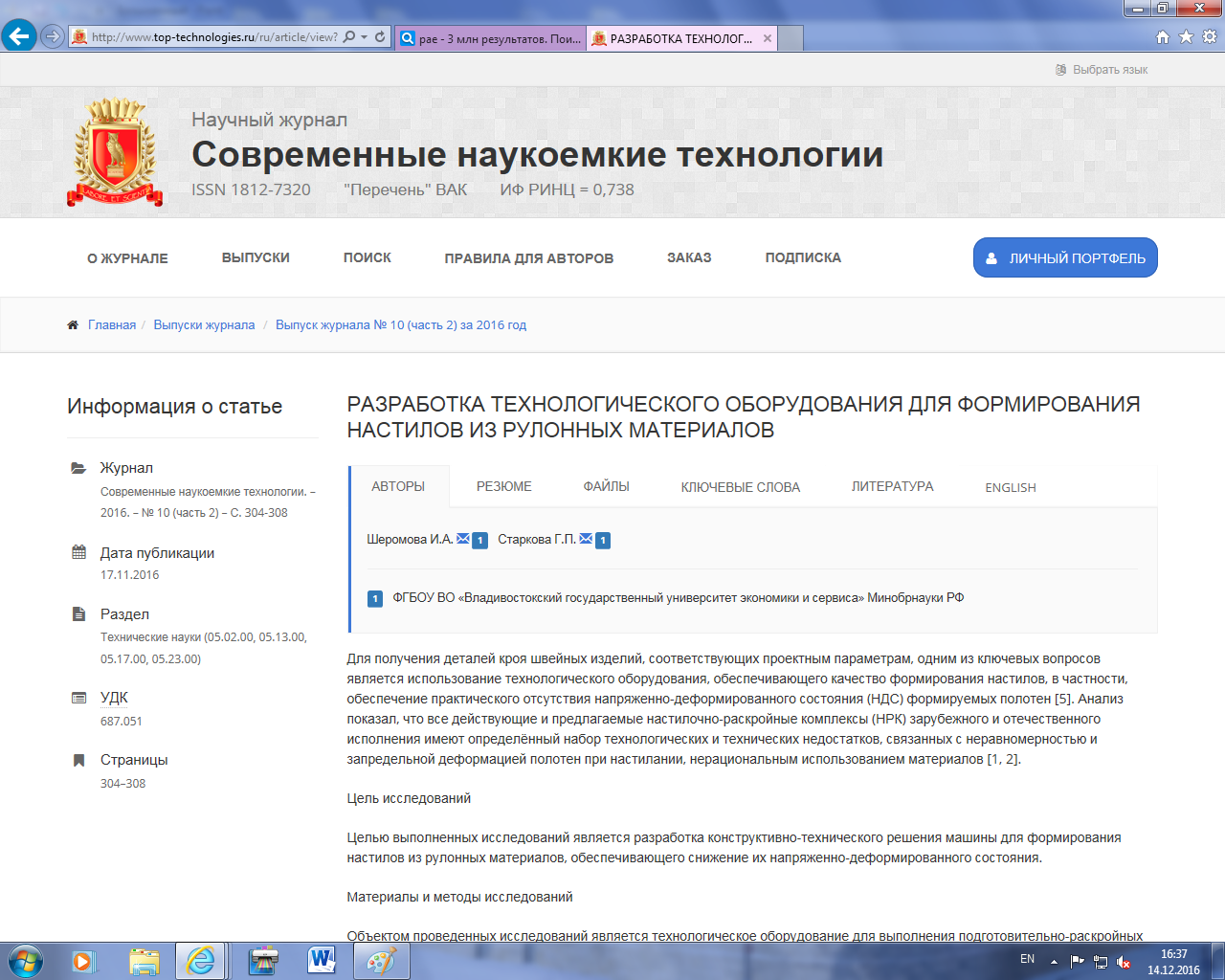Click the ЛИЧНЫЙ ПОРТФЕЛЬ button
This screenshot has width=1225, height=980.
1065,257
